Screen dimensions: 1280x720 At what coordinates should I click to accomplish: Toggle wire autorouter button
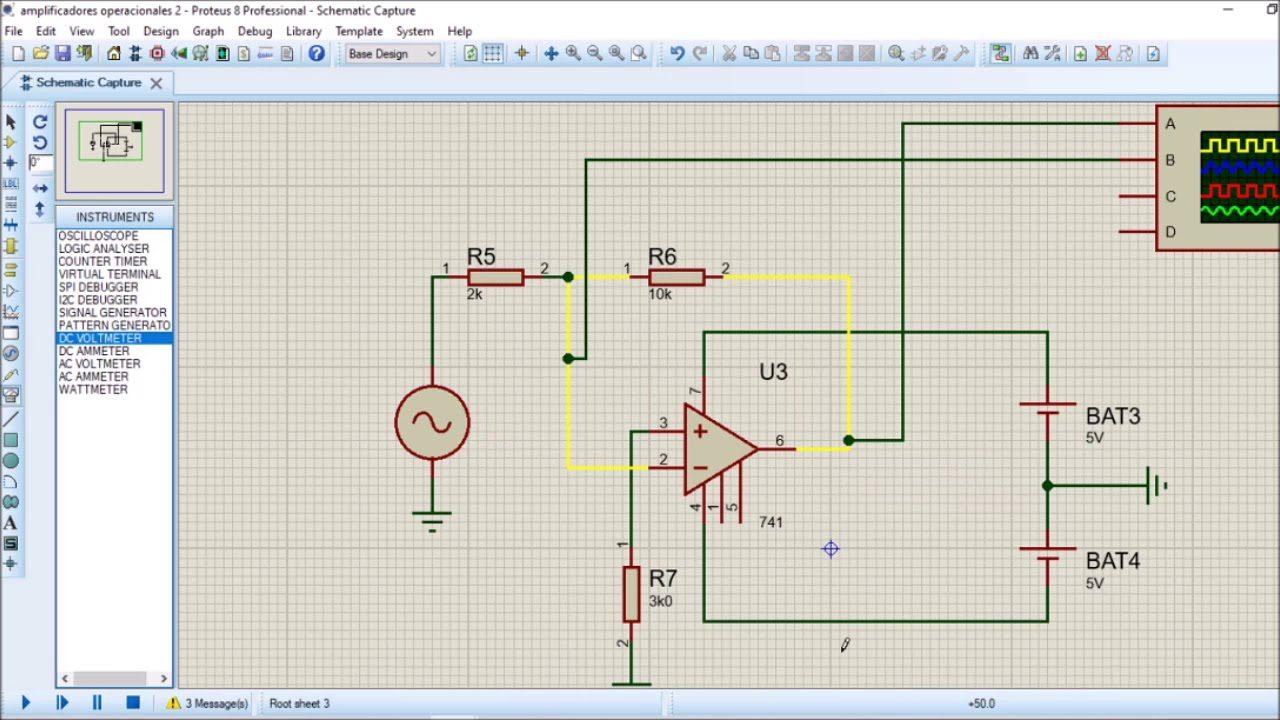[x=1000, y=54]
